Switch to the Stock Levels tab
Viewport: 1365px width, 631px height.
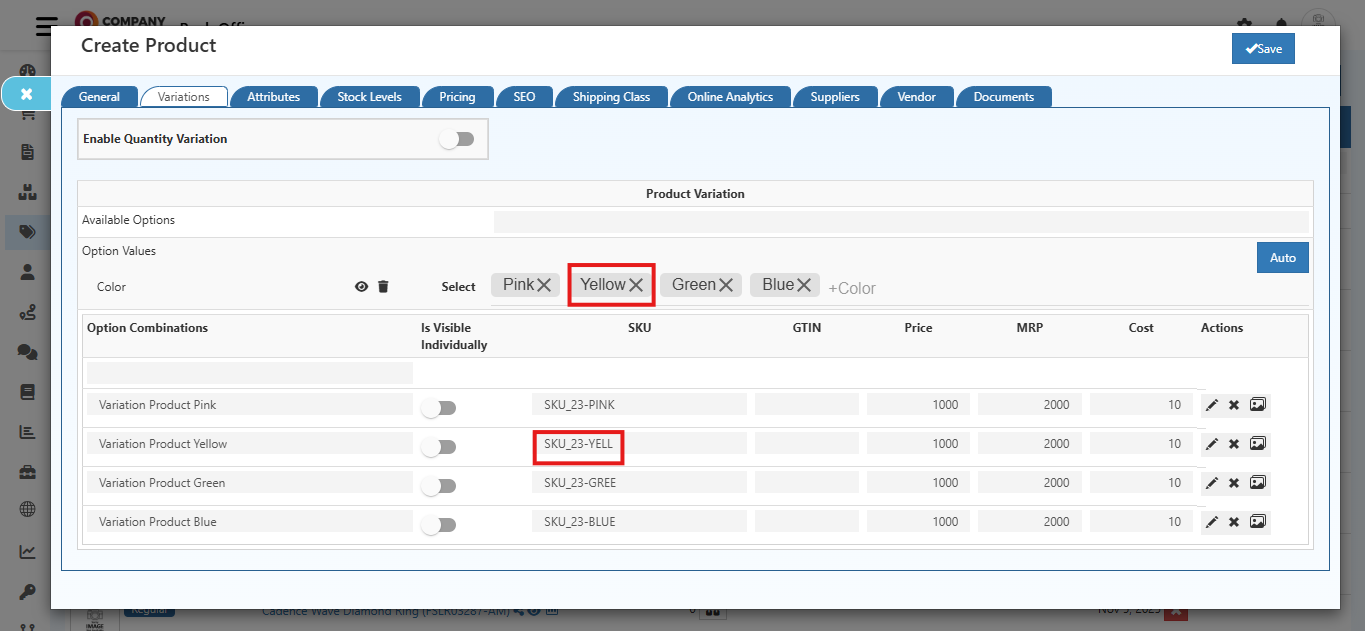click(x=369, y=97)
